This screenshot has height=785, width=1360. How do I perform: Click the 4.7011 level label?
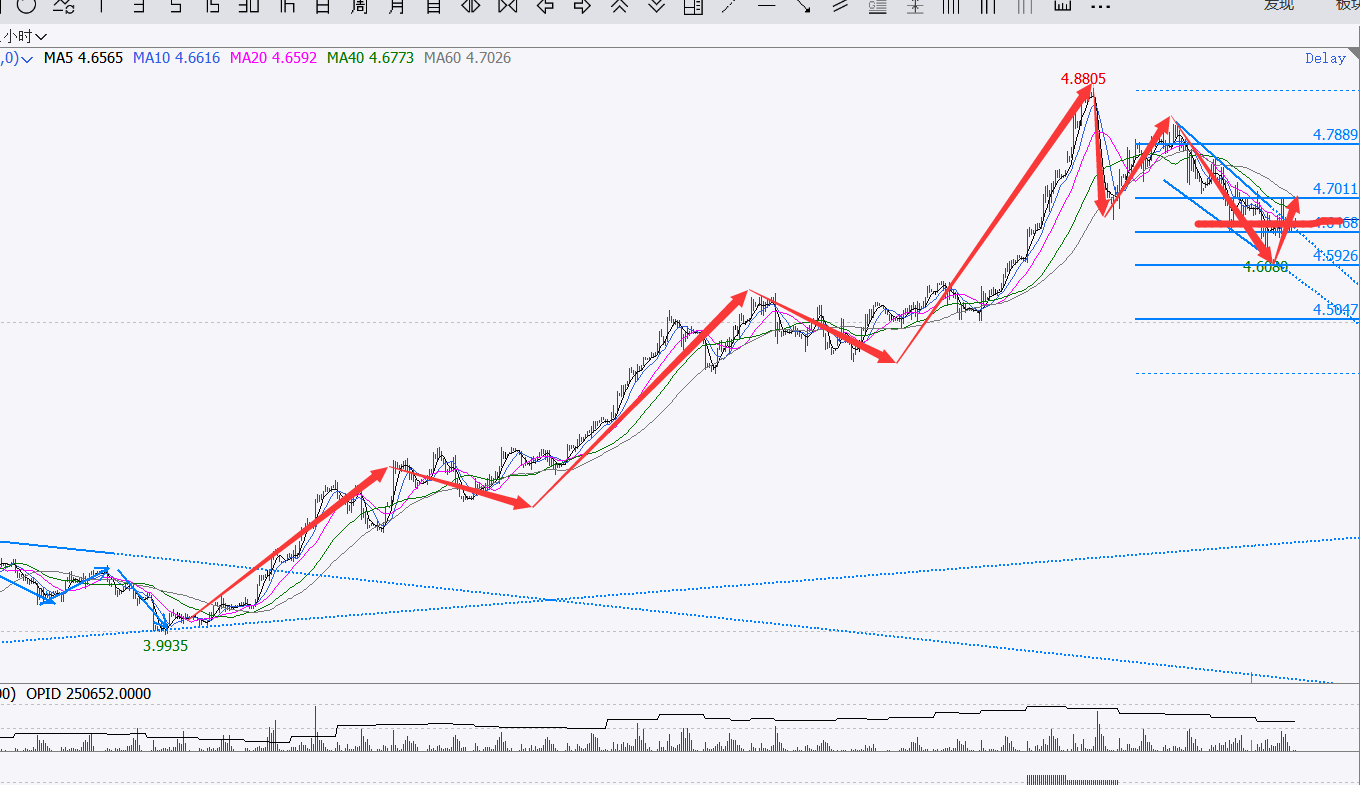[1335, 189]
